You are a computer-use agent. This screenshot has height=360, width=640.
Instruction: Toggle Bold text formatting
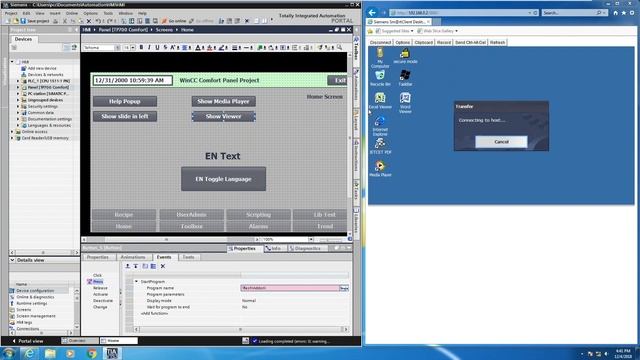coord(141,48)
